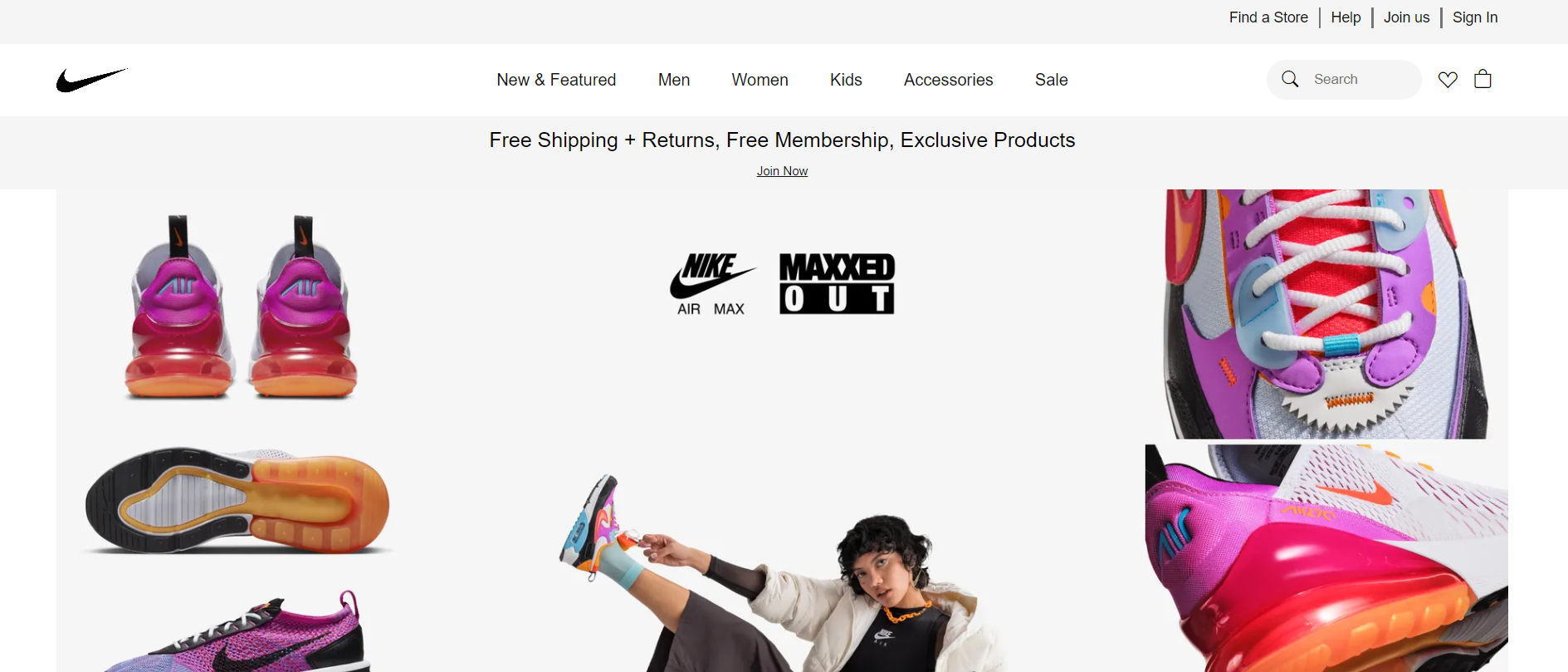The image size is (1568, 672).
Task: Expand the Accessories navigation menu
Action: point(948,80)
